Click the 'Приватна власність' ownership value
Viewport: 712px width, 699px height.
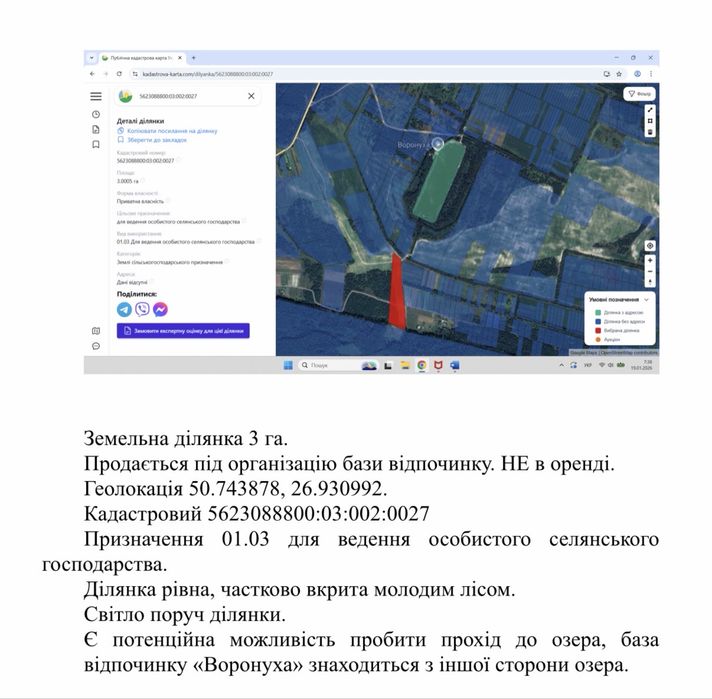[x=140, y=201]
